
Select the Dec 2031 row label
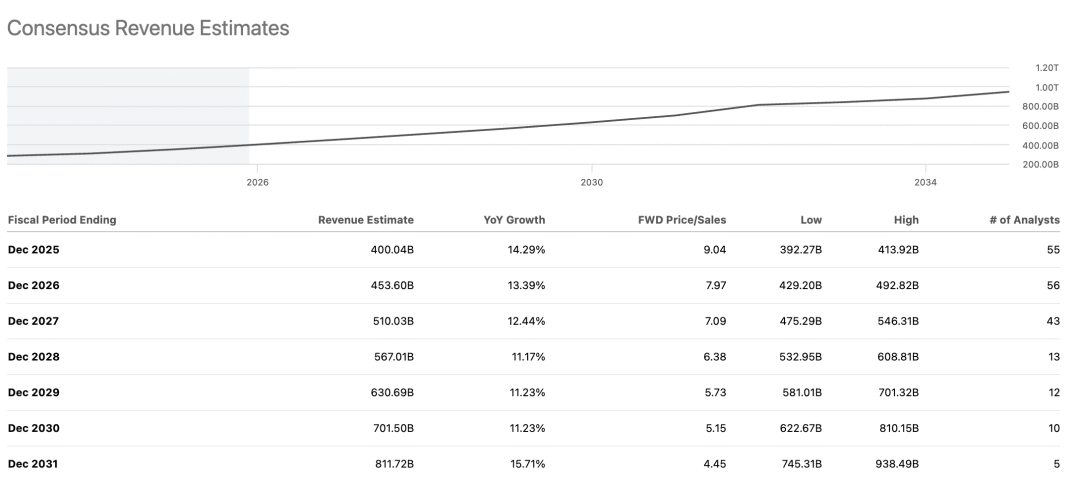click(35, 464)
